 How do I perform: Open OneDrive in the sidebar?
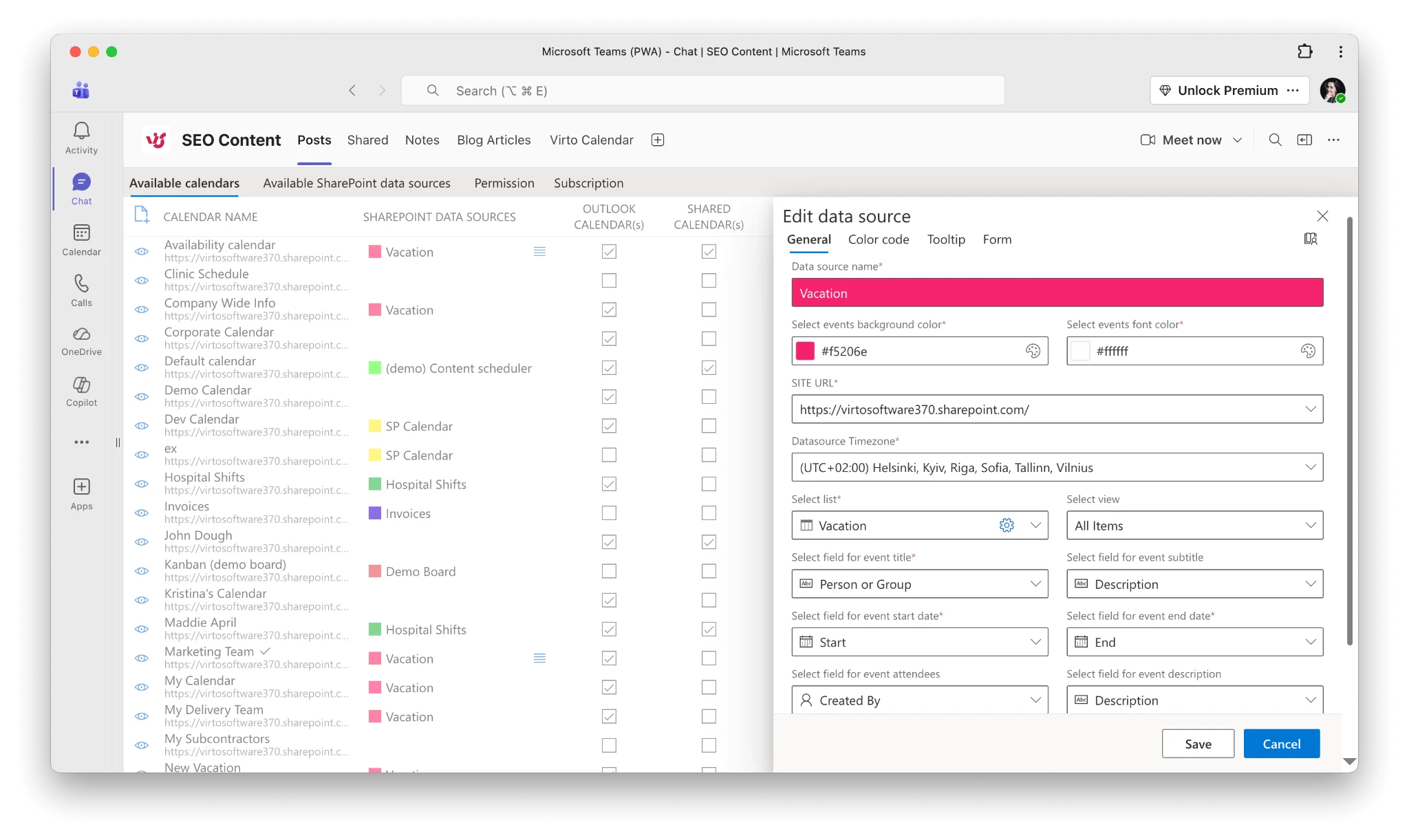81,341
